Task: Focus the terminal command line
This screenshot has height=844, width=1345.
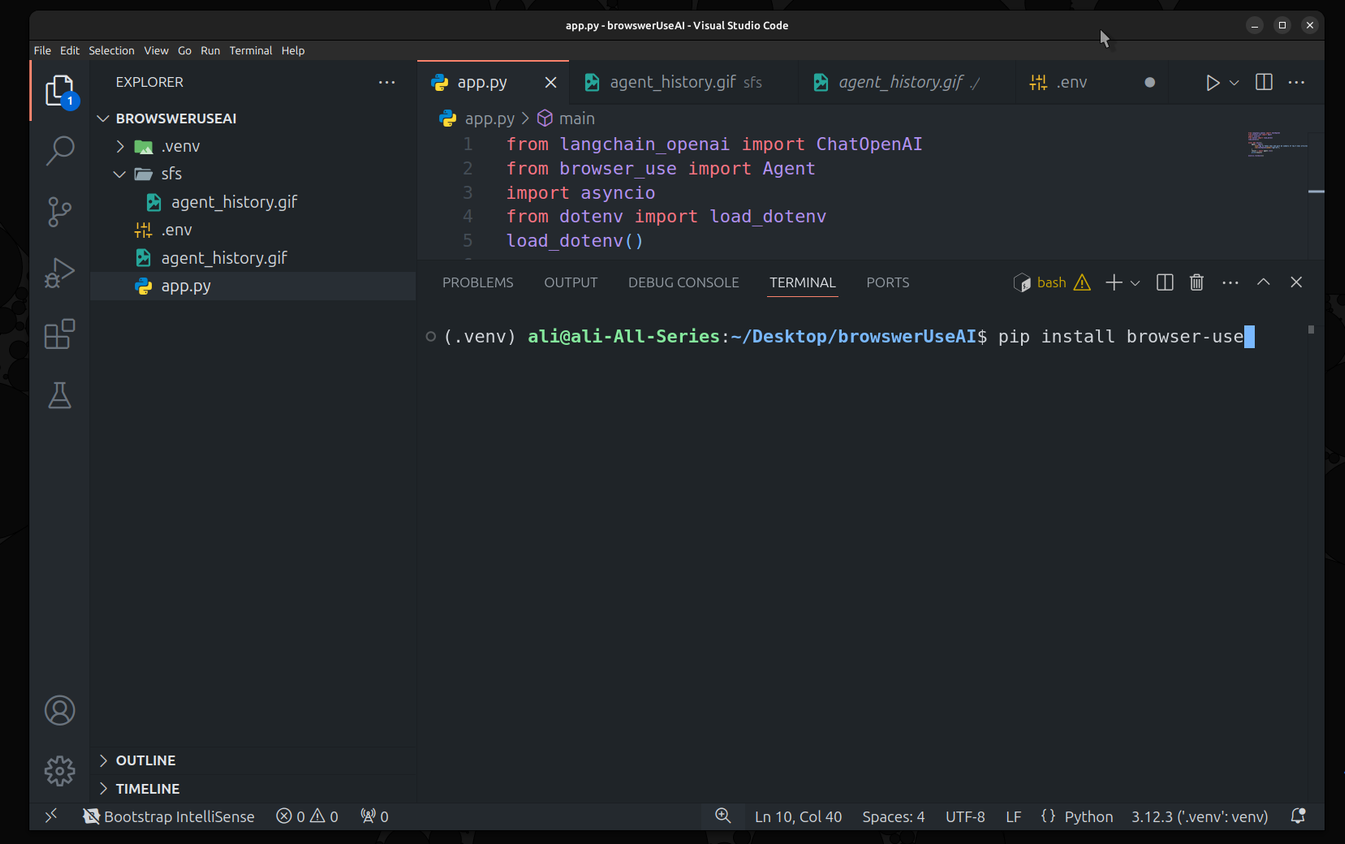Action: (x=848, y=337)
